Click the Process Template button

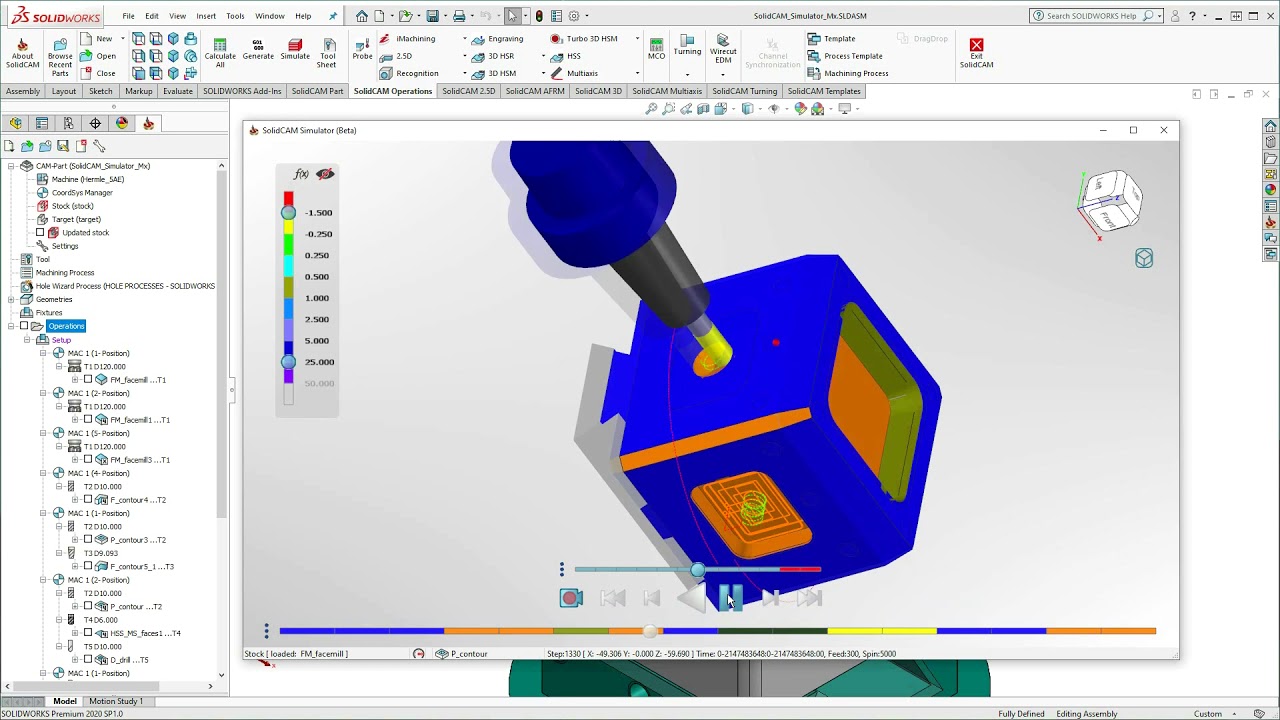pos(845,56)
